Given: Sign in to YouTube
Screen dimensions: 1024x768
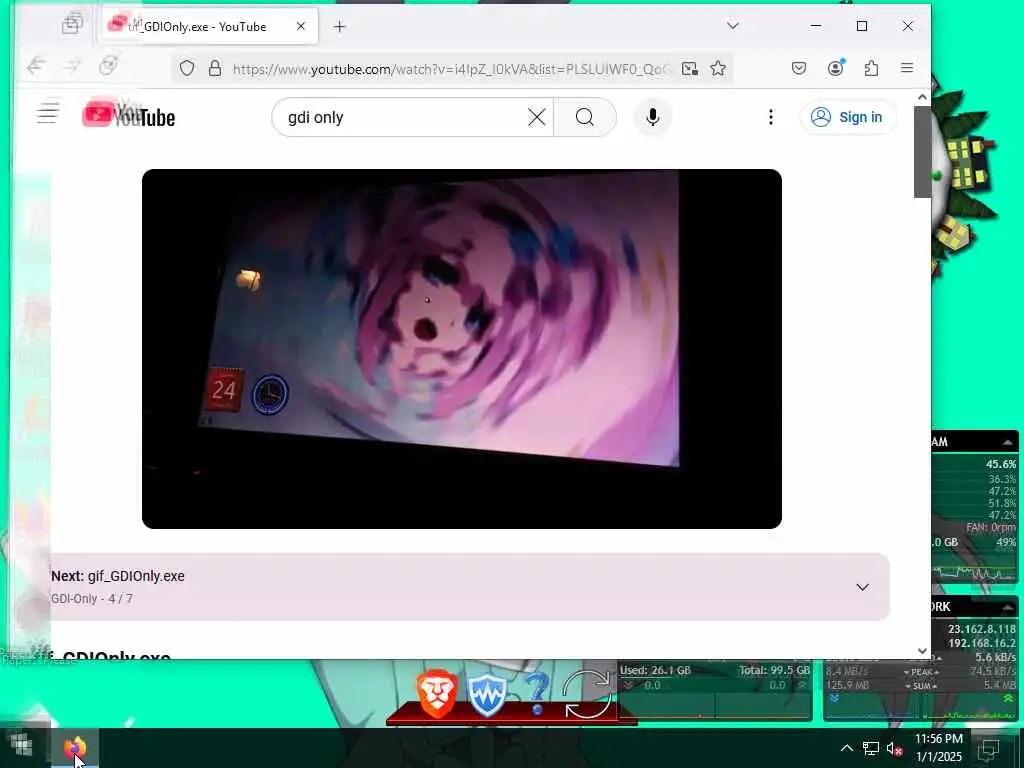Looking at the screenshot, I should pos(847,117).
